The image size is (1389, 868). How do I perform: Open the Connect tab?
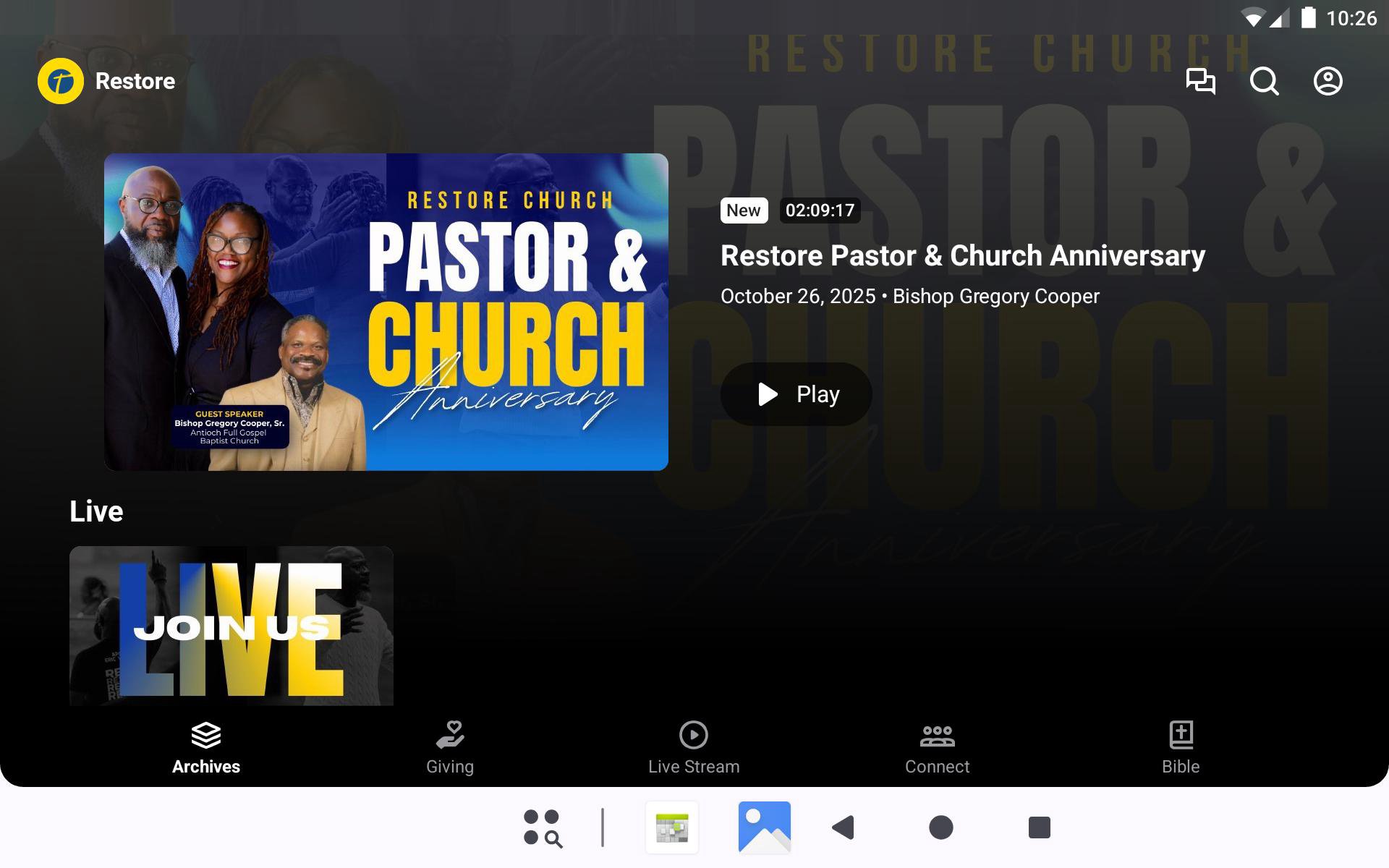point(937,749)
